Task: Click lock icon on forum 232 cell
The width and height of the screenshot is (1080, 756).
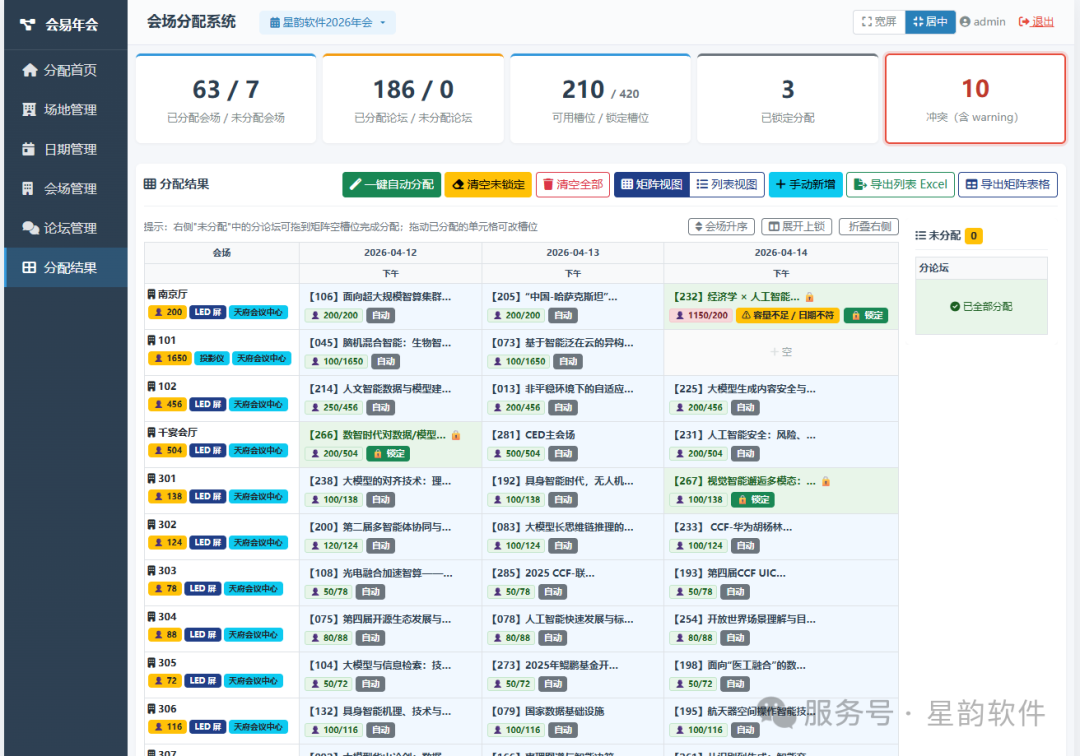Action: (809, 297)
